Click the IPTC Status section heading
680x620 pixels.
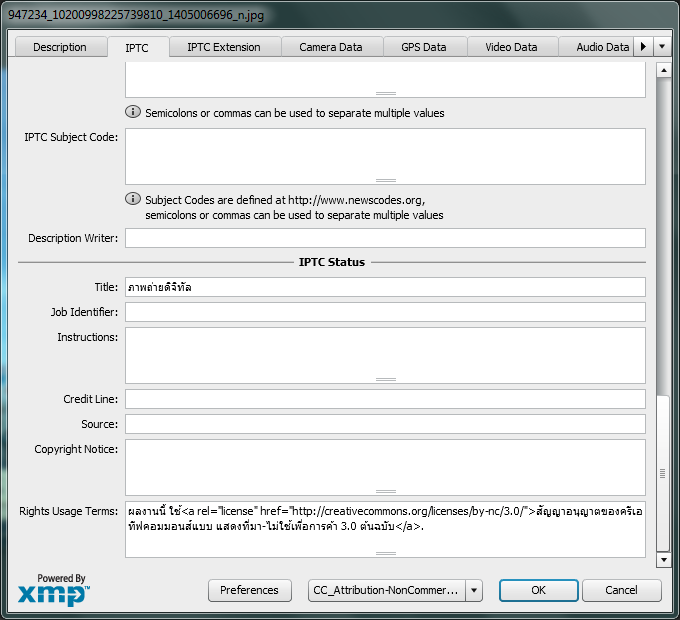(332, 262)
